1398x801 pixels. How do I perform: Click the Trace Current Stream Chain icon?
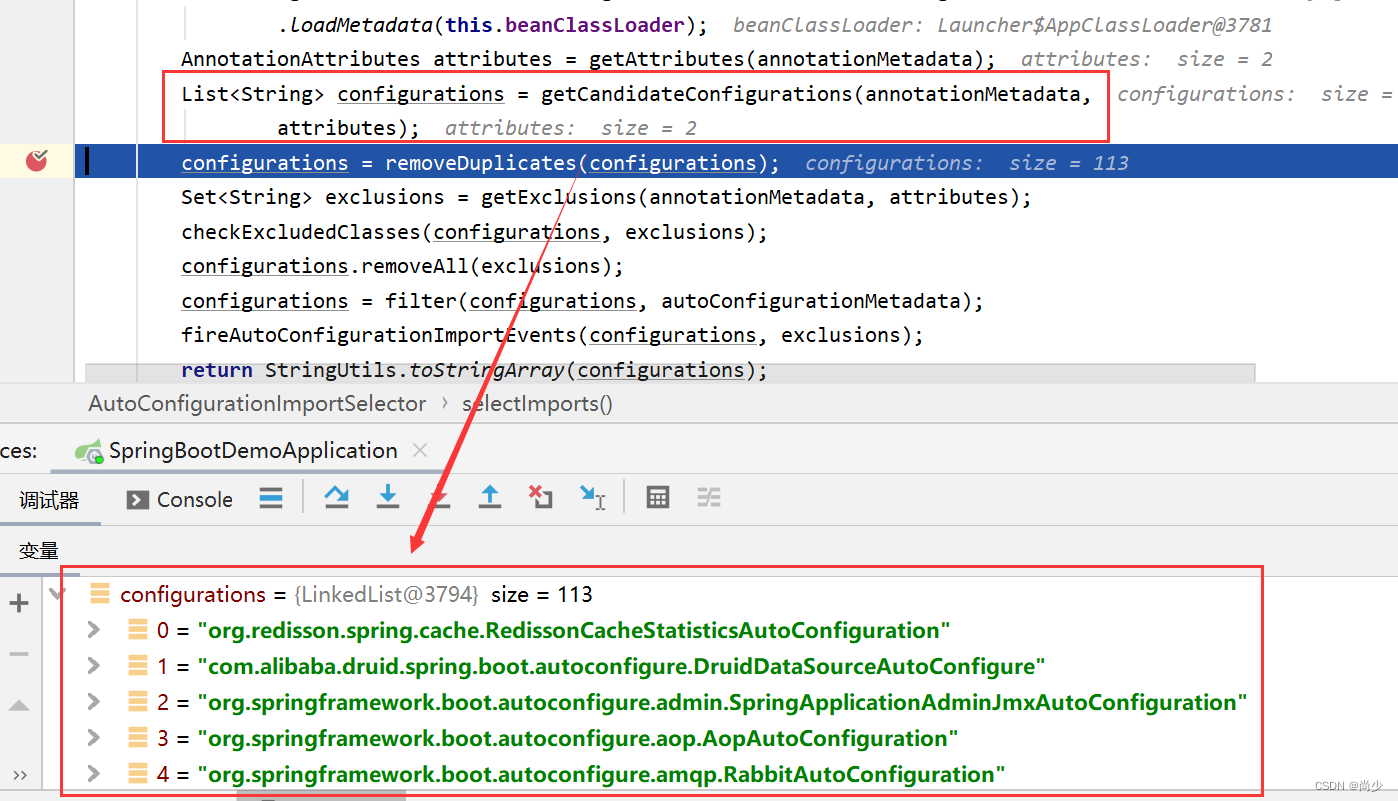pyautogui.click(x=709, y=497)
